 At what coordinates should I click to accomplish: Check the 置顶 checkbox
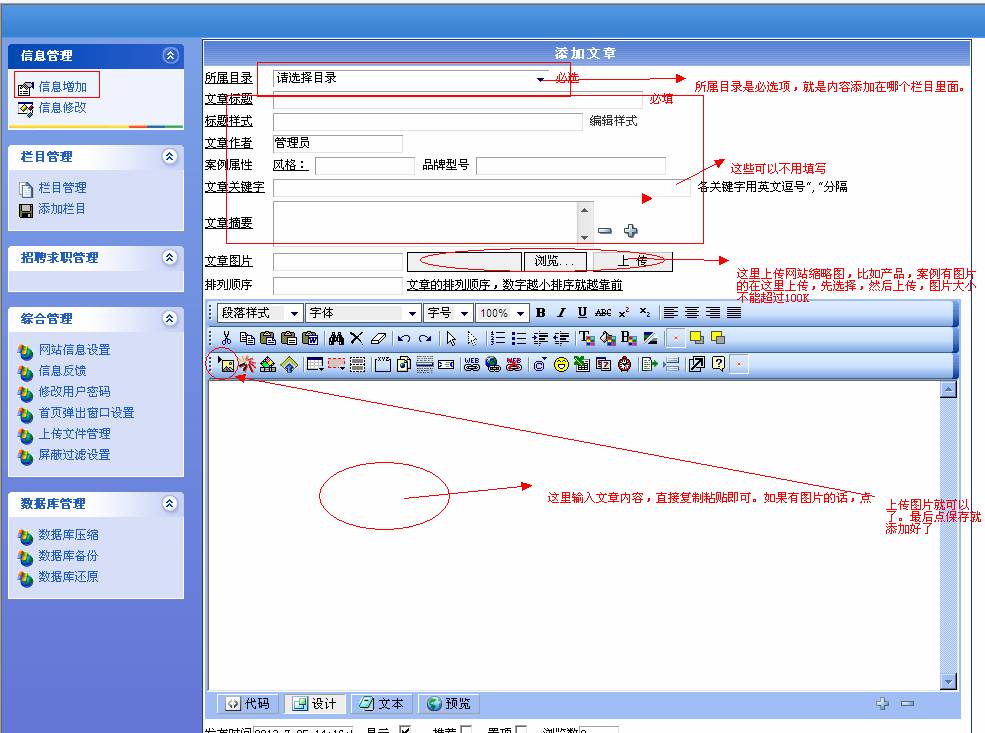tap(521, 728)
